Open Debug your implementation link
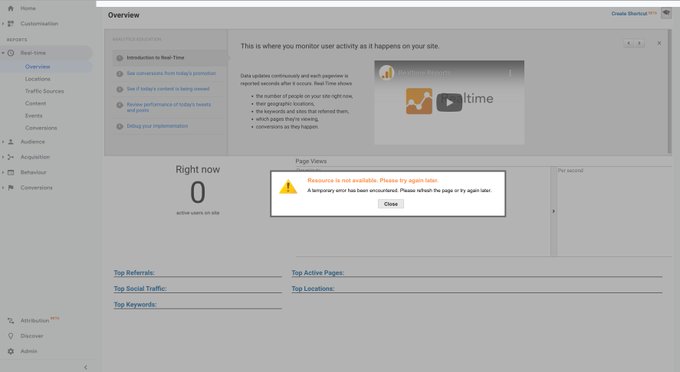Image resolution: width=680 pixels, height=372 pixels. point(157,126)
